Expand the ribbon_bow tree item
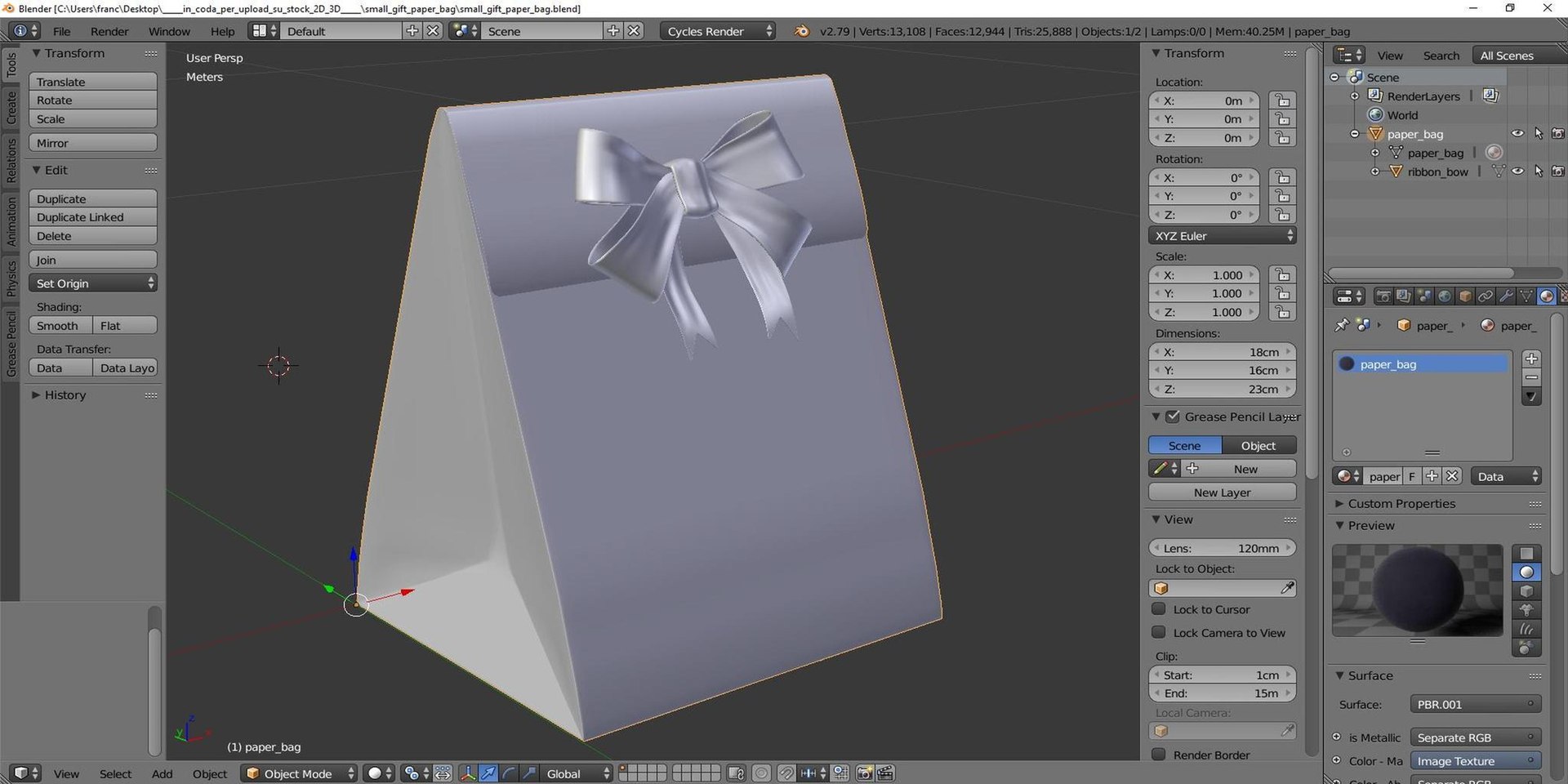The width and height of the screenshot is (1568, 784). (x=1375, y=171)
